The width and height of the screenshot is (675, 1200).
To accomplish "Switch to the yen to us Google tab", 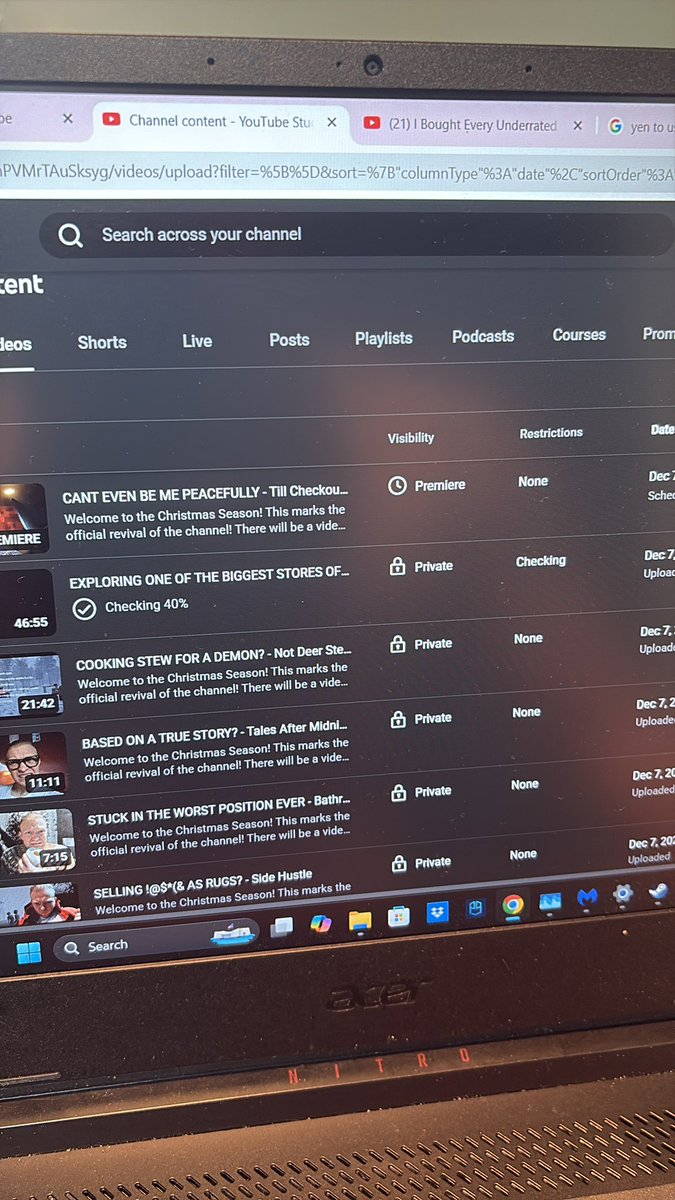I will click(x=640, y=128).
